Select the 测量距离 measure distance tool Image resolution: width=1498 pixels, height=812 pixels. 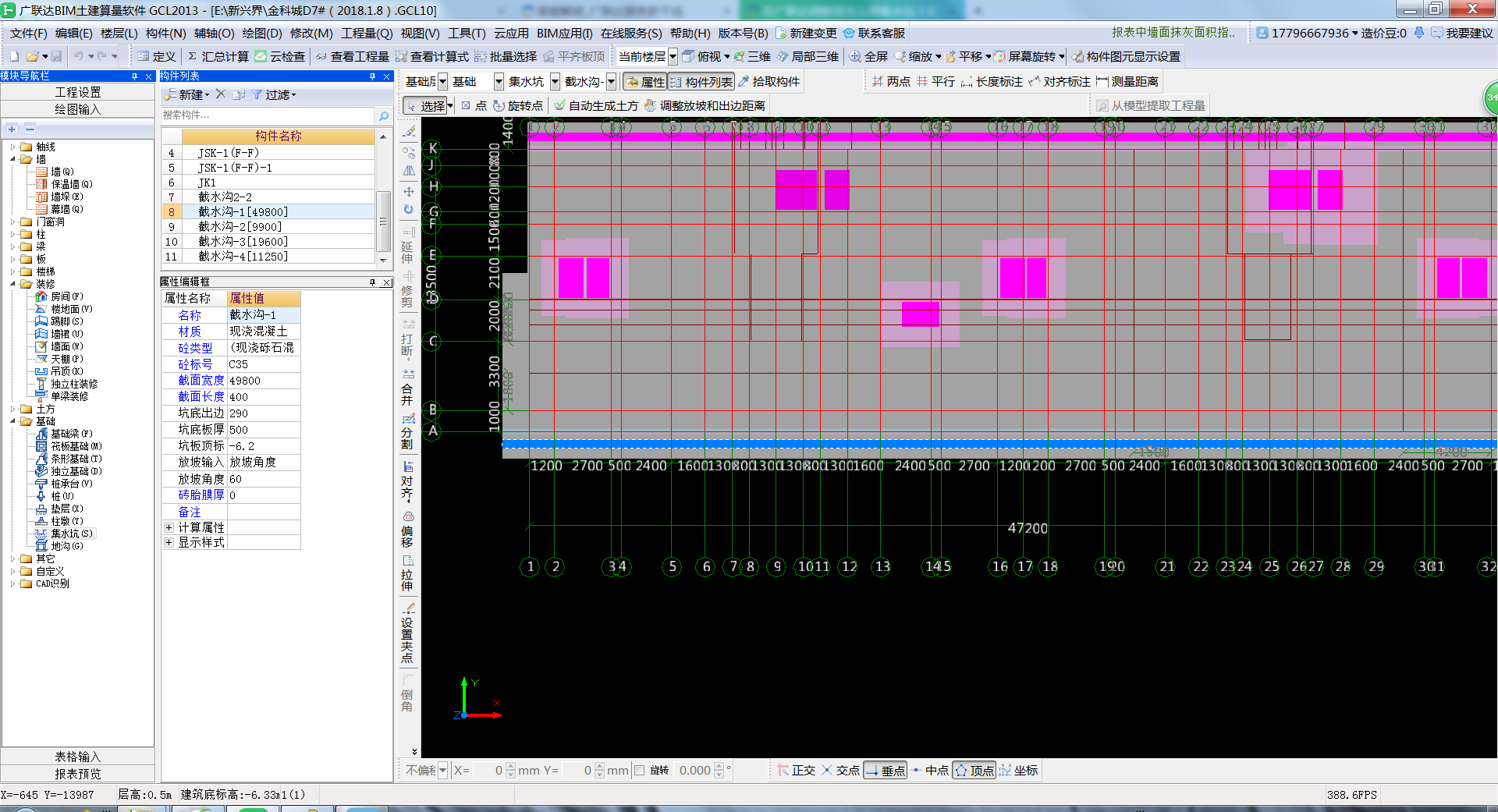(x=1127, y=81)
